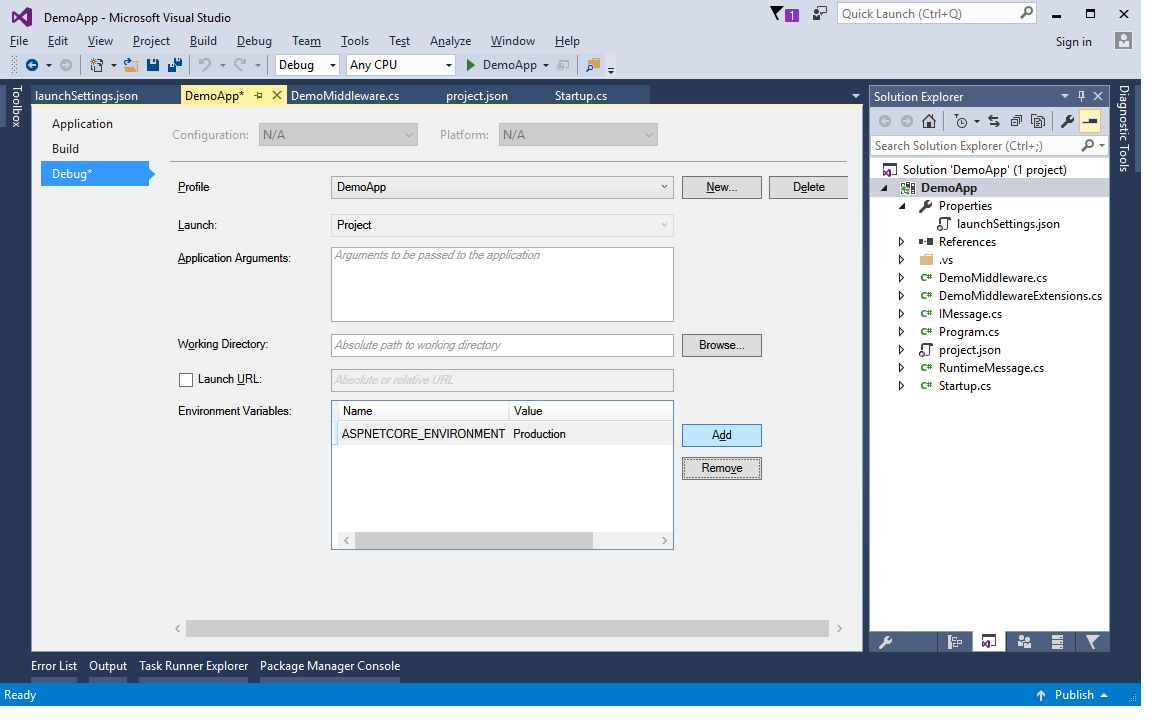Open the solution configuration Debug dropdown
This screenshot has height=720, width=1152.
(307, 65)
